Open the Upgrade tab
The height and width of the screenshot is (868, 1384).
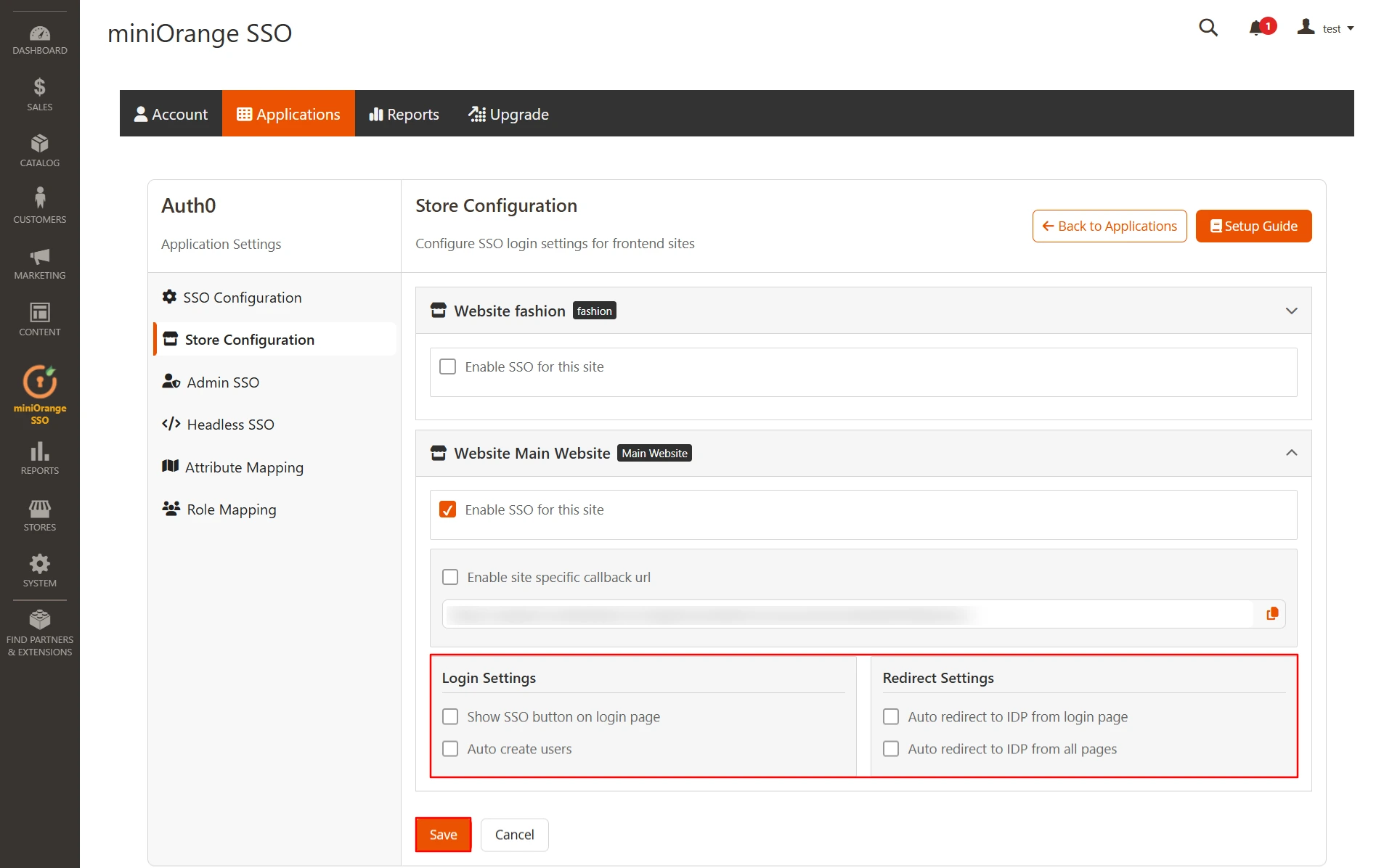(508, 113)
